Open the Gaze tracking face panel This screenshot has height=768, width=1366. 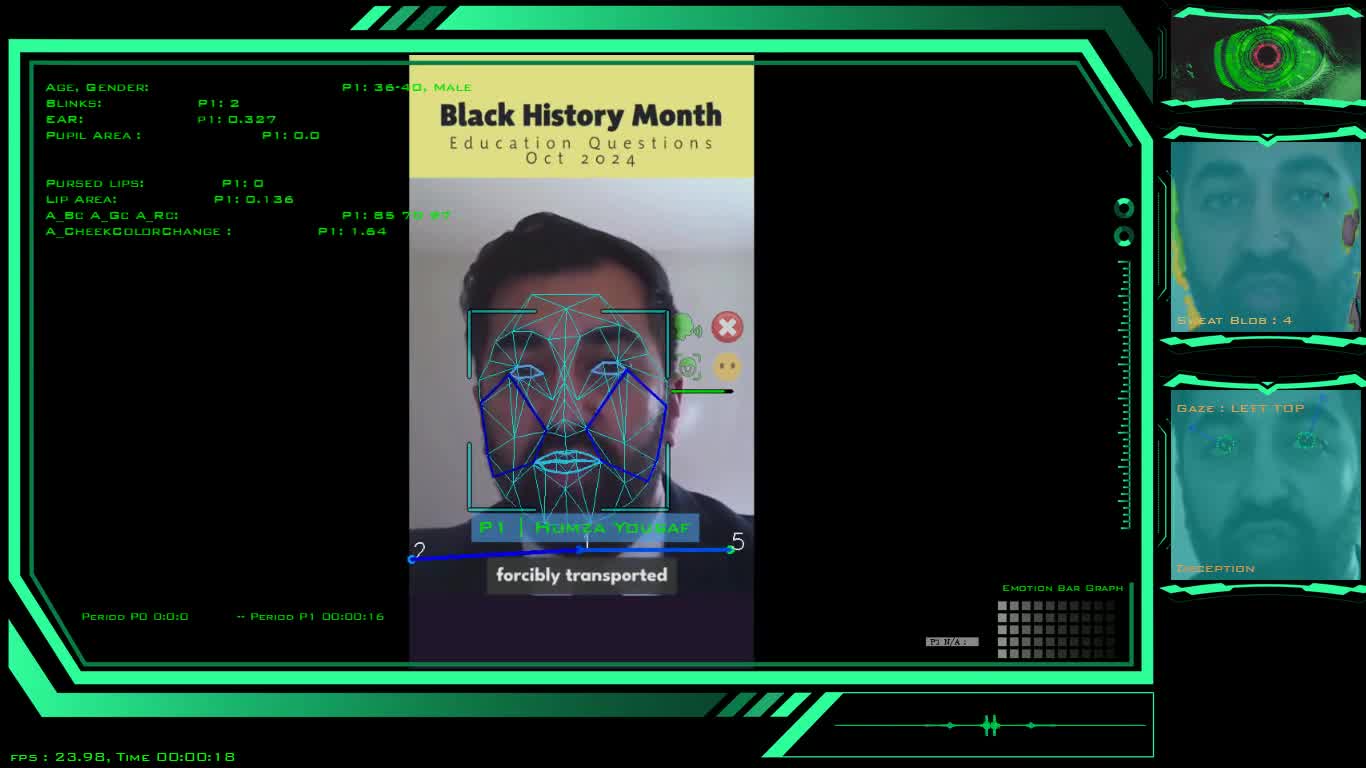click(1265, 485)
